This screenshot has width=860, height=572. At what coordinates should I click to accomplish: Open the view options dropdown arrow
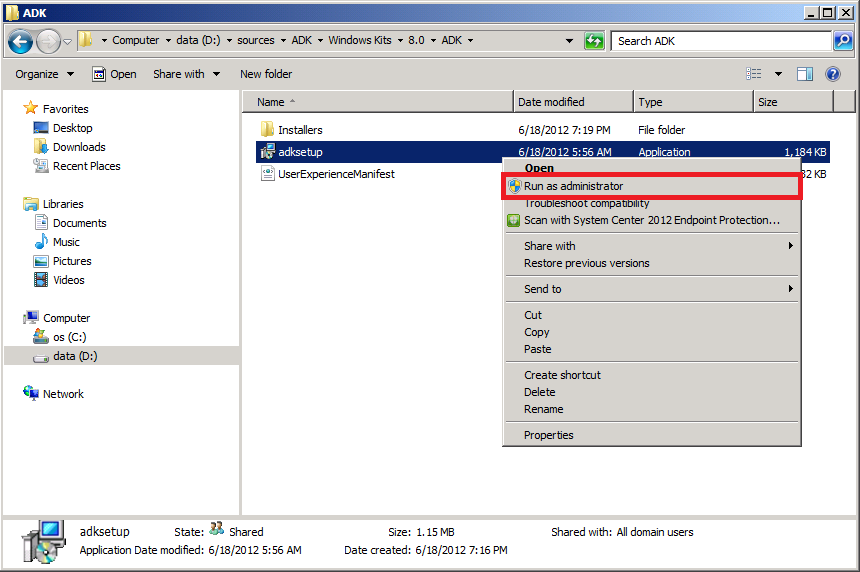pyautogui.click(x=778, y=73)
